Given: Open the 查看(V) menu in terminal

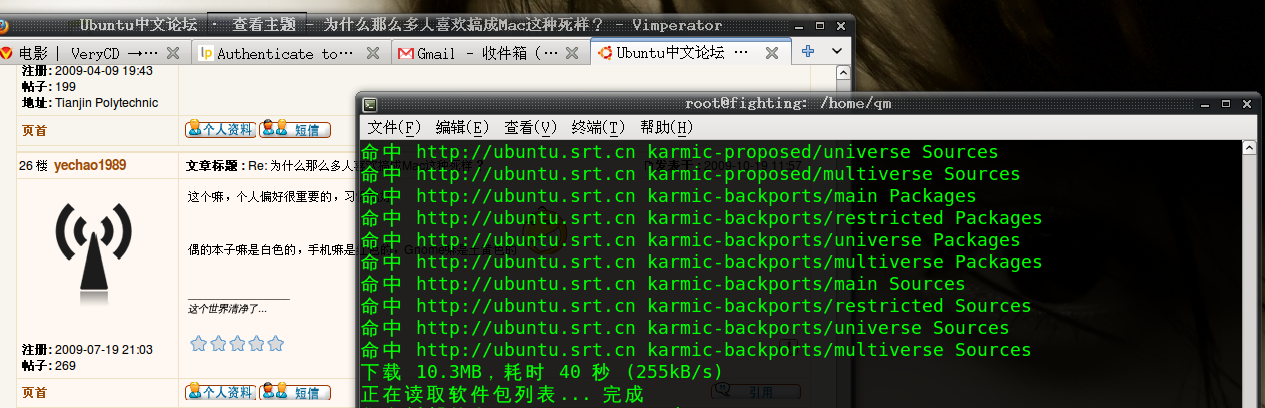Looking at the screenshot, I should (x=530, y=127).
